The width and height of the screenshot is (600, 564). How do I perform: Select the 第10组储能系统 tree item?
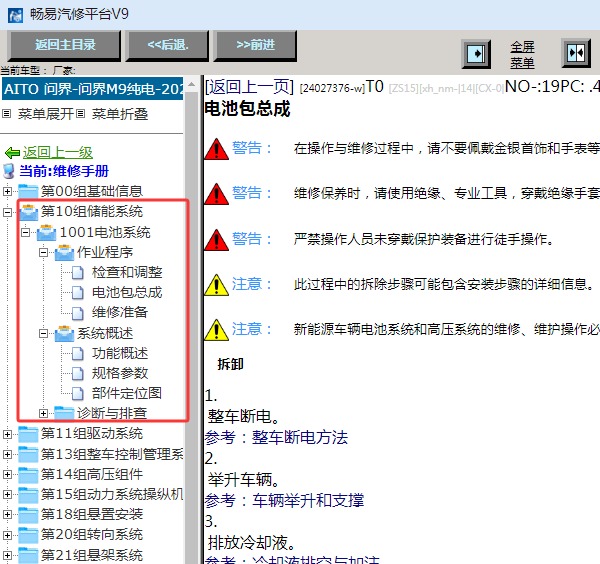point(91,211)
